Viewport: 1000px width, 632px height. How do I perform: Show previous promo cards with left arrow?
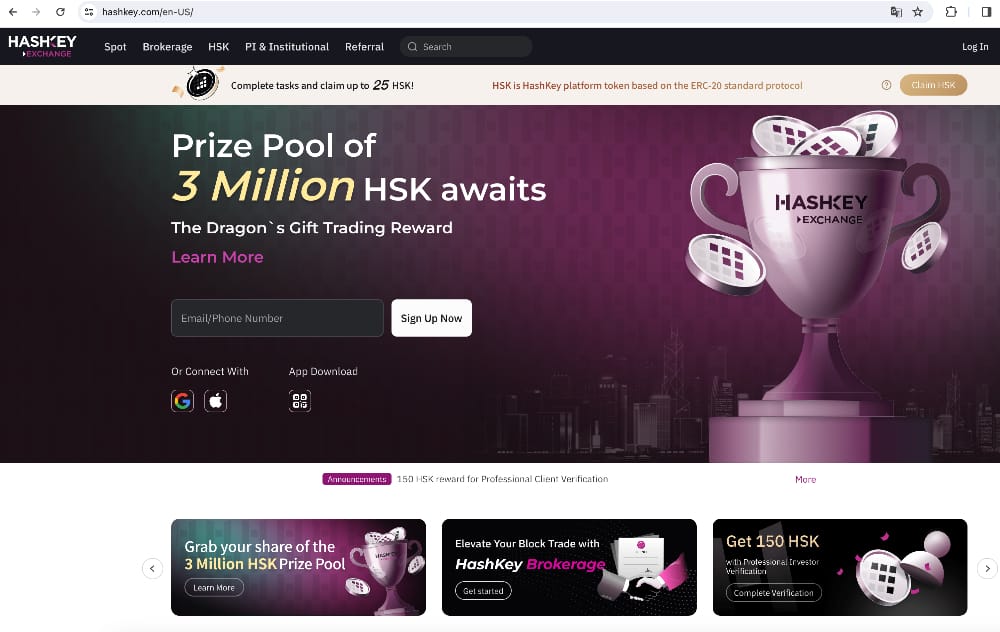pos(152,568)
